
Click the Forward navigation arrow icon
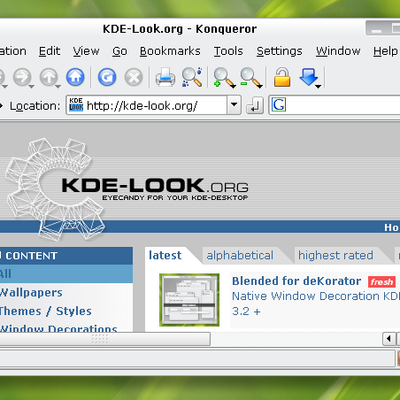(22, 77)
